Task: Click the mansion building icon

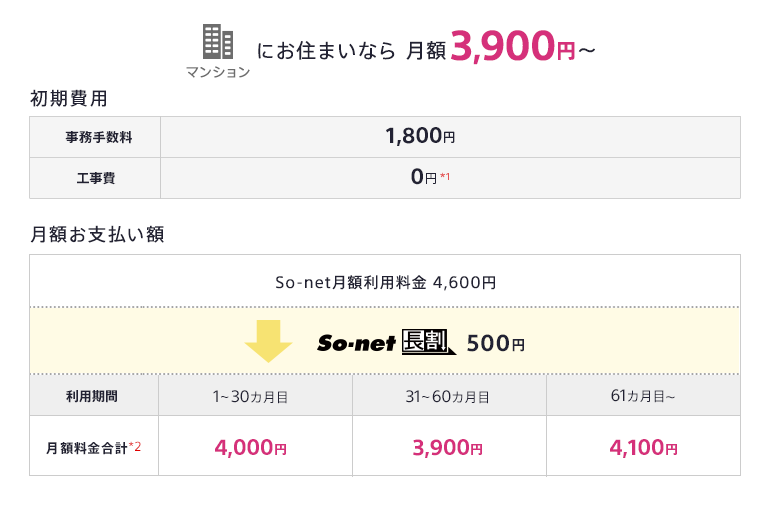Action: coord(218,43)
